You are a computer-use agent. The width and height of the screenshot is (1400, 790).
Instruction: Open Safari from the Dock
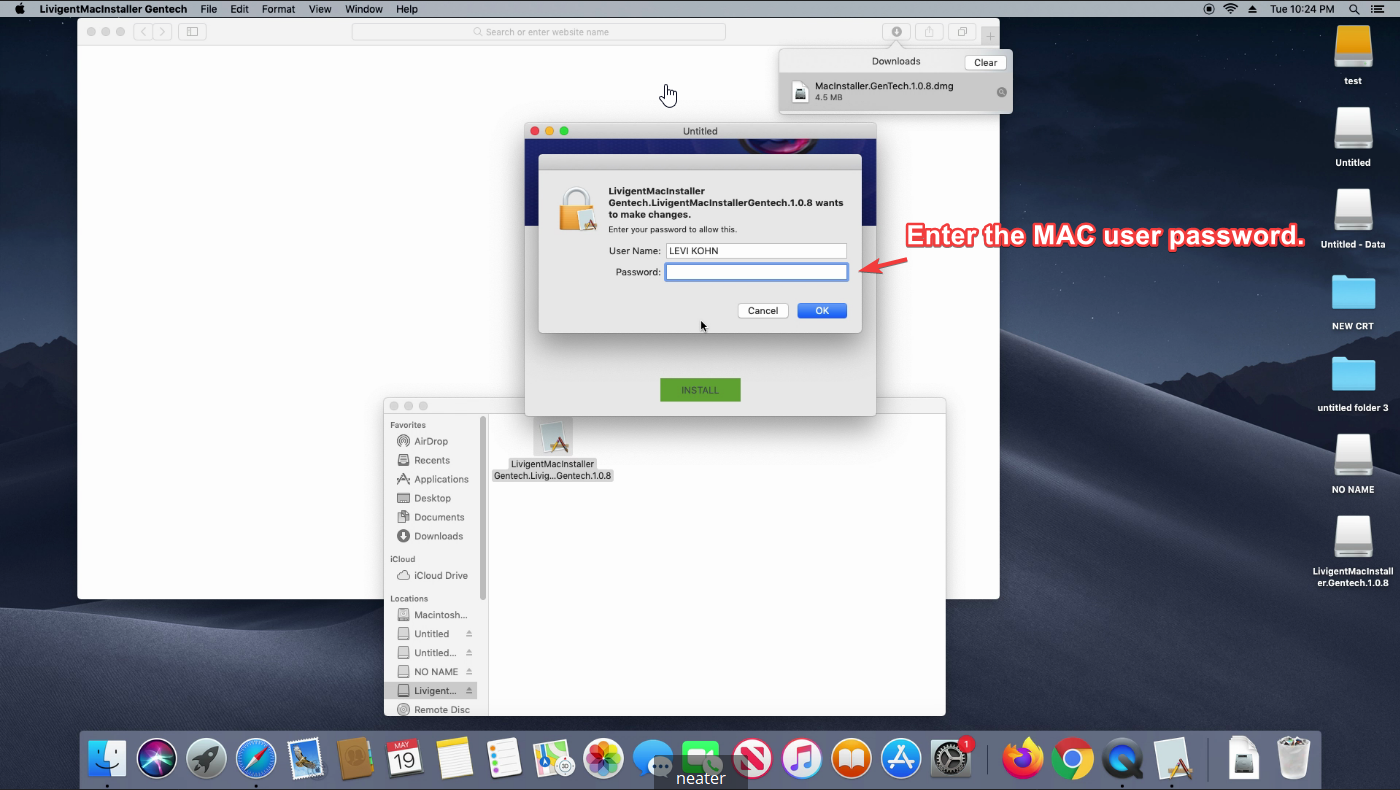coord(256,759)
